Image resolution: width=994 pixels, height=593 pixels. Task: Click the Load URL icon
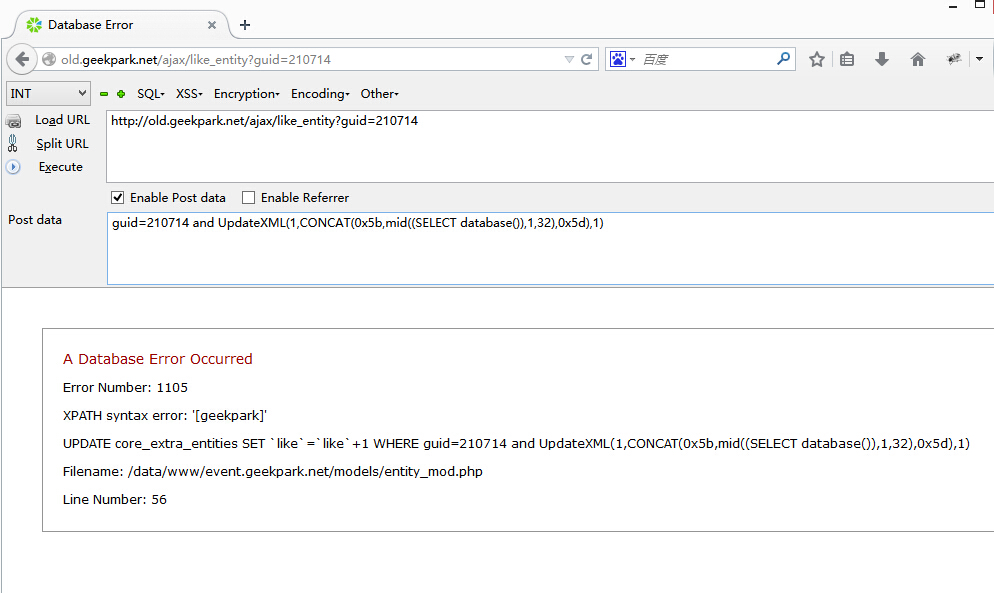coord(13,121)
